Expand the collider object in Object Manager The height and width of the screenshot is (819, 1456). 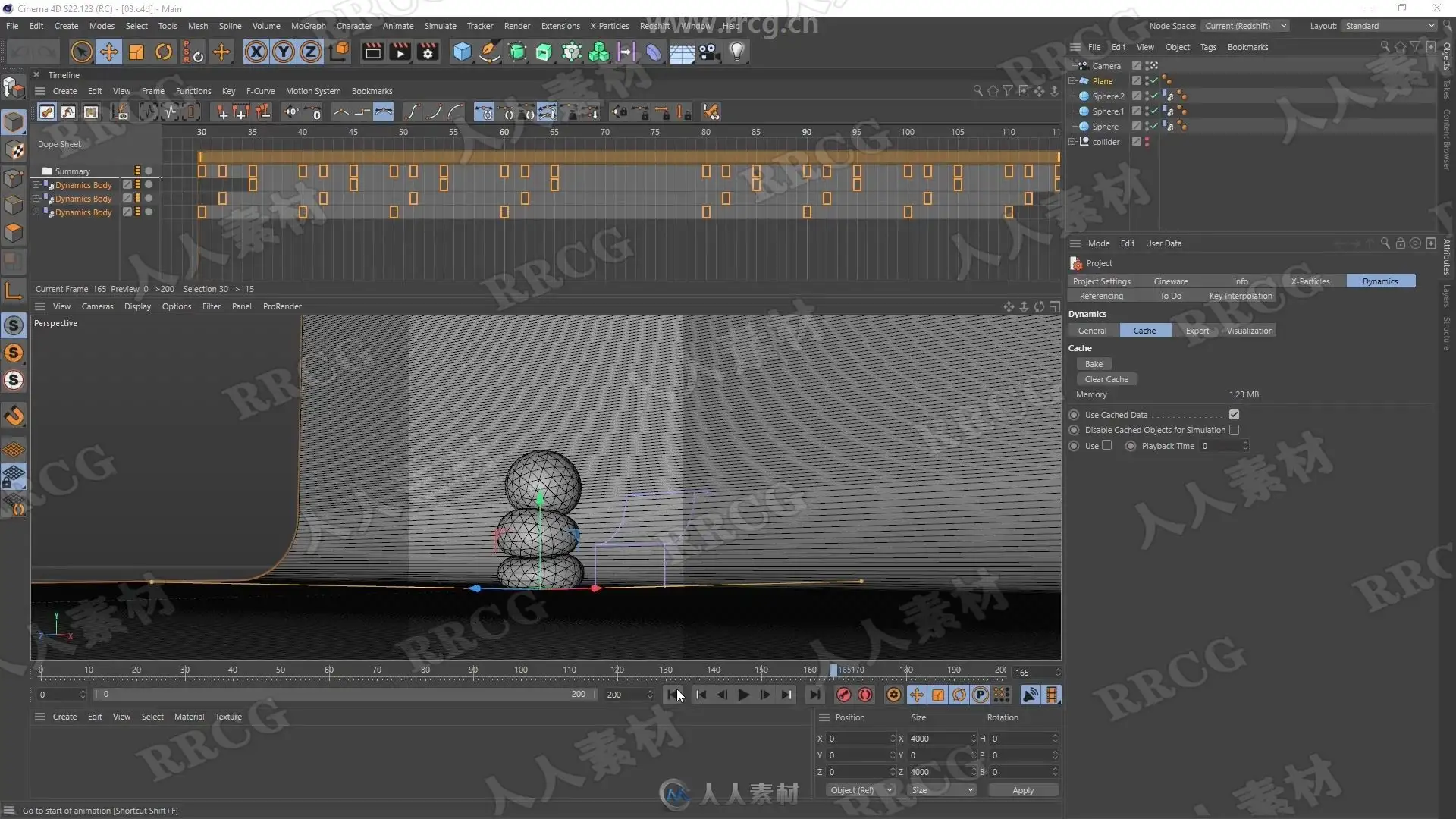[x=1072, y=142]
